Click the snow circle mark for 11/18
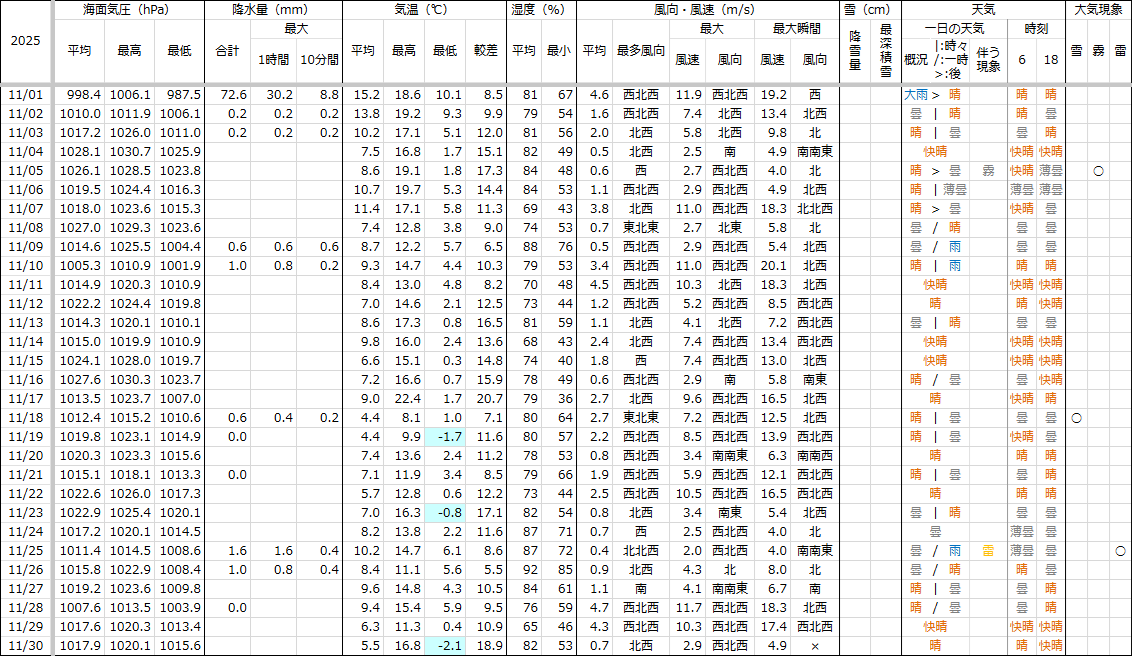Viewport: 1132px width, 656px height. click(1076, 417)
